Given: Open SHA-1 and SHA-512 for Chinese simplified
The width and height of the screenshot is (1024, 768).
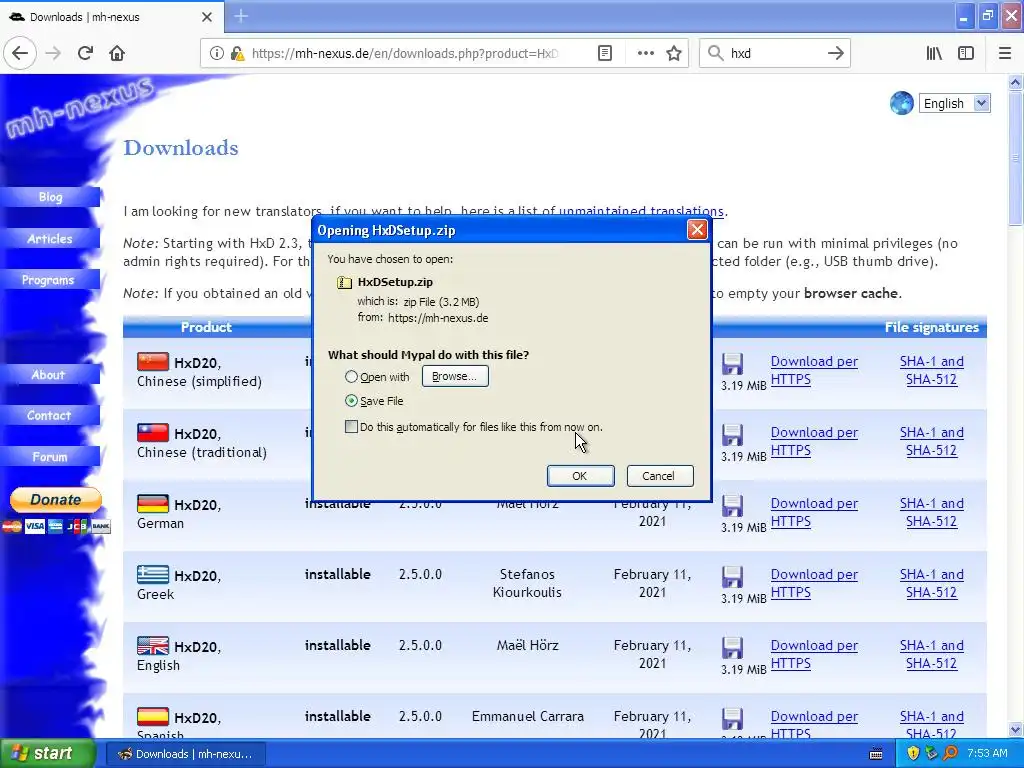Looking at the screenshot, I should pos(931,370).
